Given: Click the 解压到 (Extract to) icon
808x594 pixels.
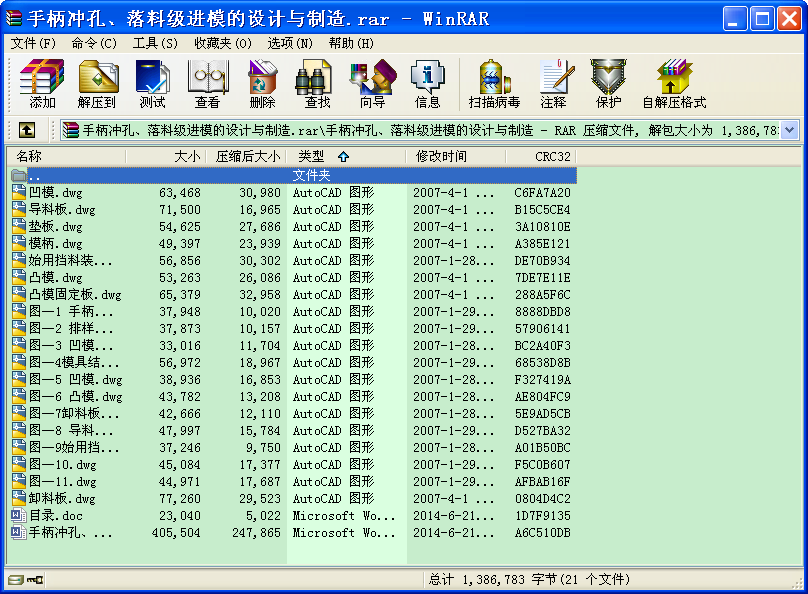Looking at the screenshot, I should coord(97,83).
